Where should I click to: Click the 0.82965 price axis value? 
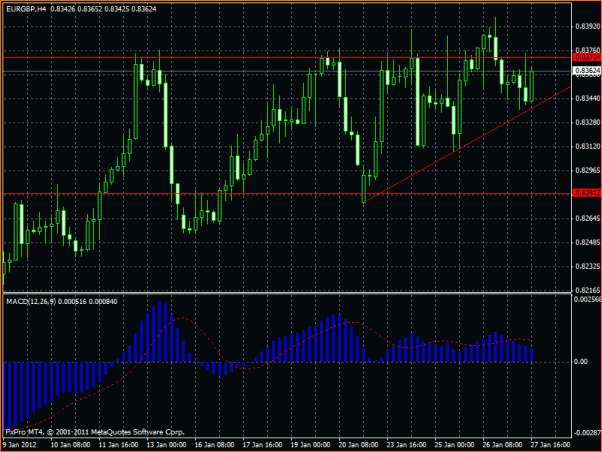(x=587, y=171)
